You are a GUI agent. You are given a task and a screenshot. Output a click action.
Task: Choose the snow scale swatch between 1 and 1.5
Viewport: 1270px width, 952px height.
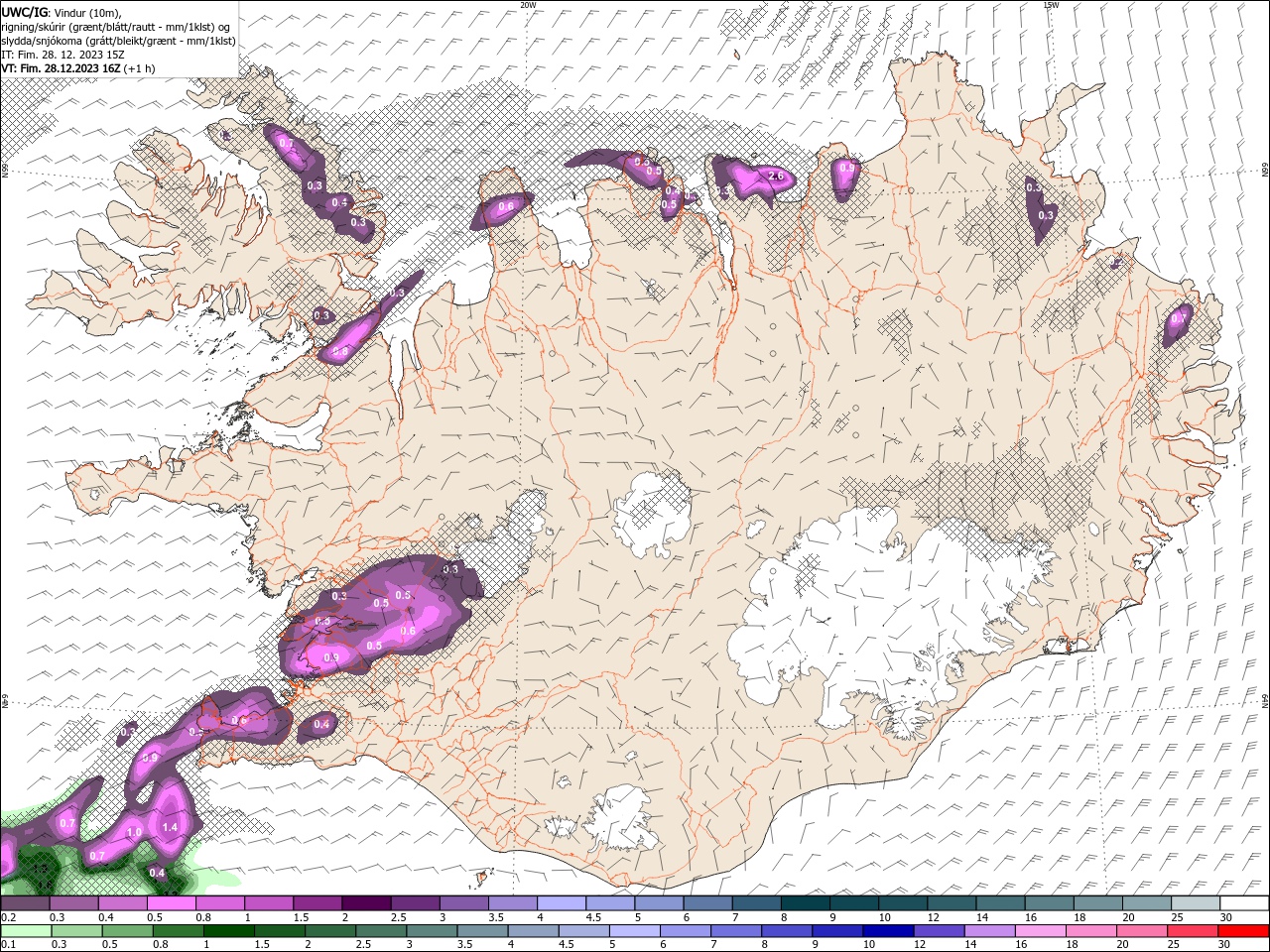point(268,903)
